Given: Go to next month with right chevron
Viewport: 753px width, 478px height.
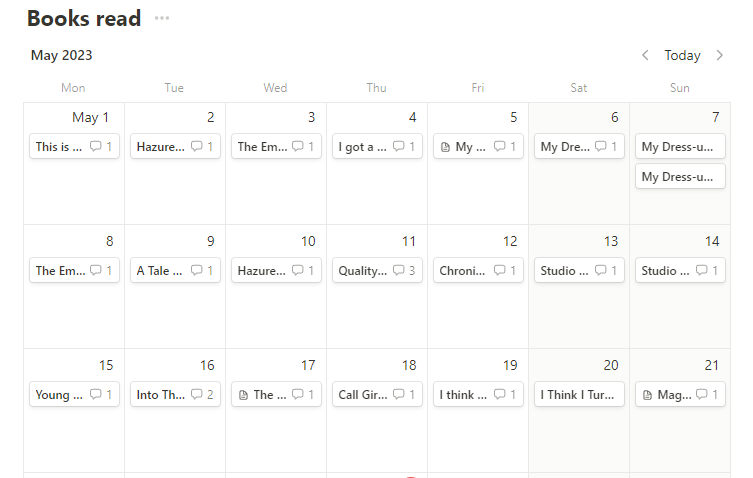Looking at the screenshot, I should click(x=720, y=55).
